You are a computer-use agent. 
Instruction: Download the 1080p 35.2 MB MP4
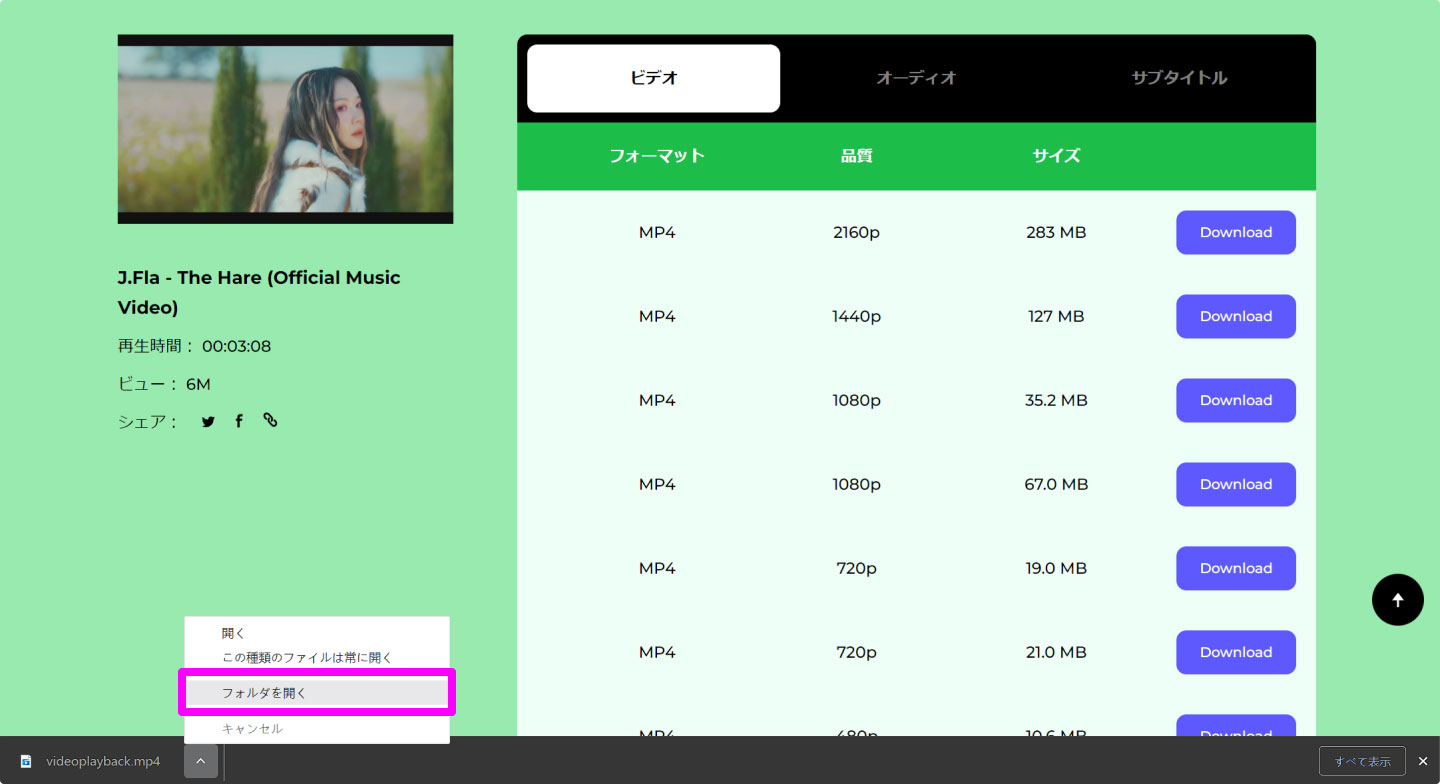point(1236,400)
